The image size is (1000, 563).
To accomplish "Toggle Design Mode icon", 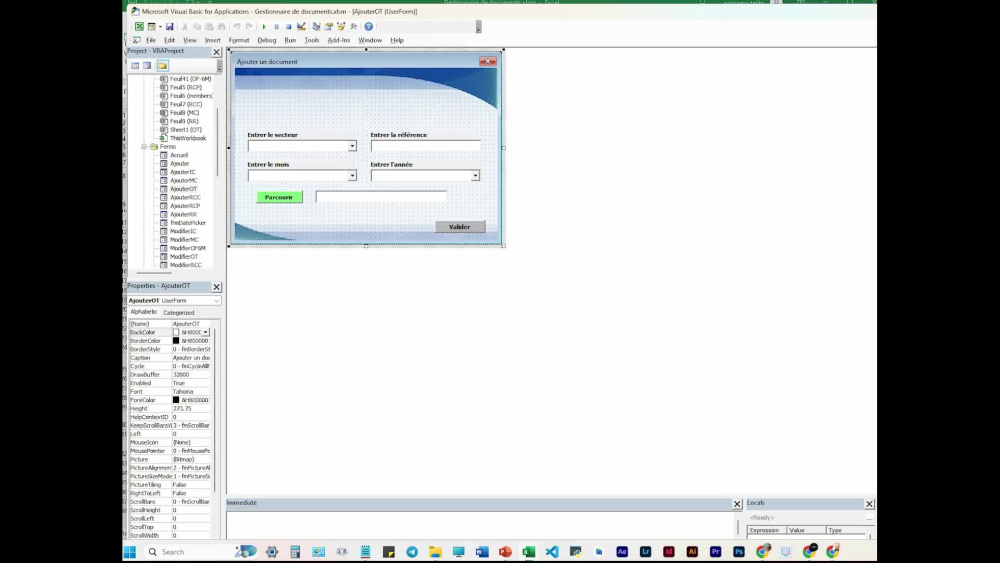I will [301, 26].
